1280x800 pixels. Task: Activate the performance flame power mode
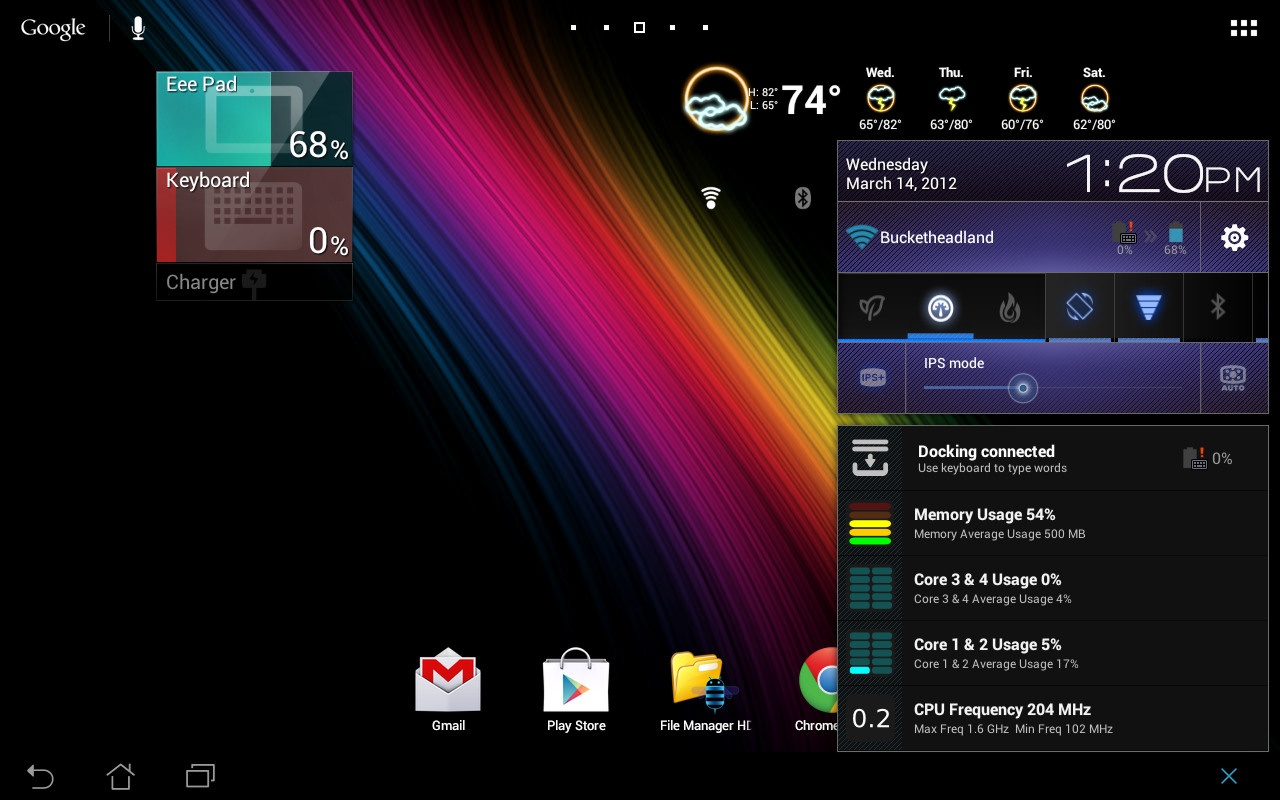(x=1009, y=307)
